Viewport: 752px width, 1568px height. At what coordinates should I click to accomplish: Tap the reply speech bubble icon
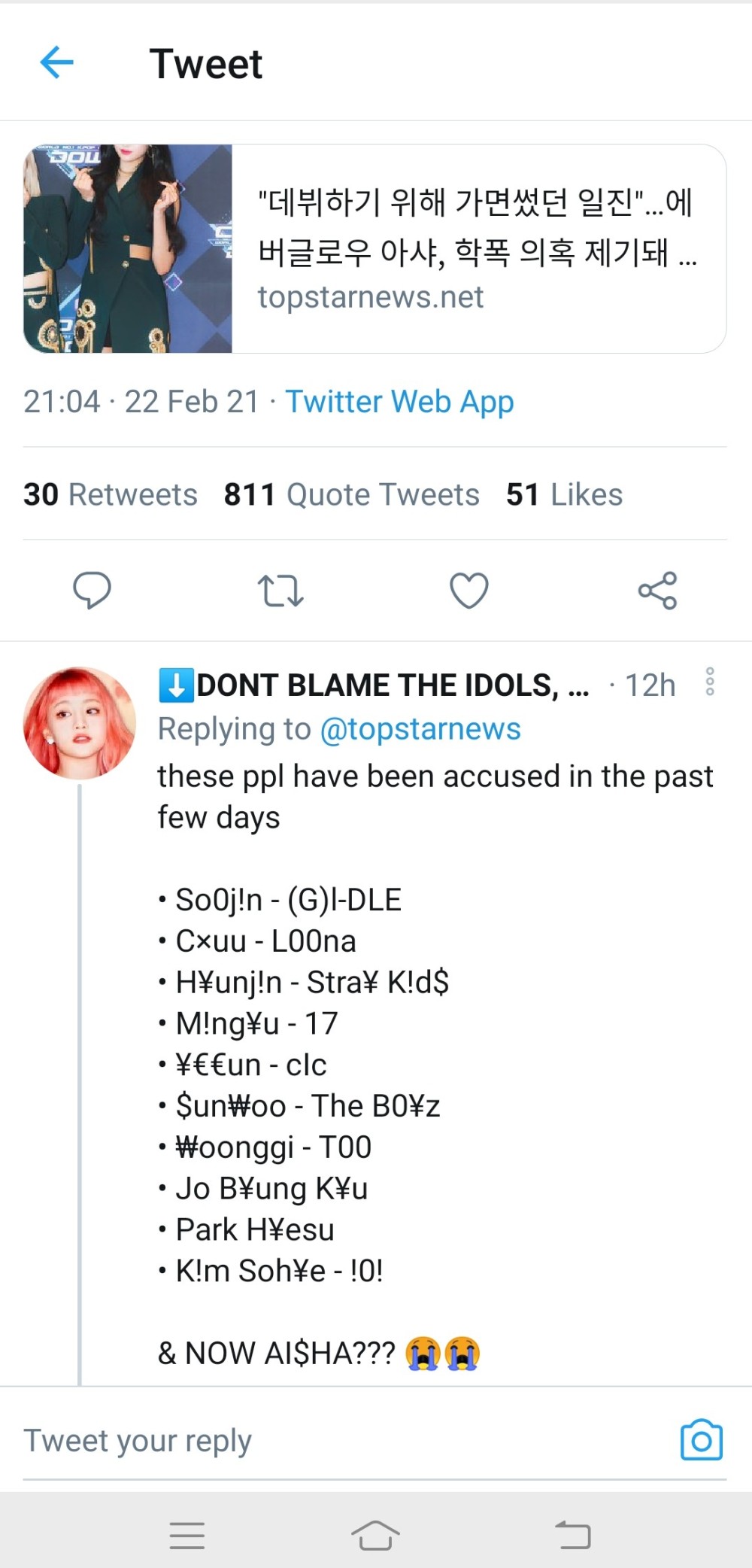click(x=92, y=590)
